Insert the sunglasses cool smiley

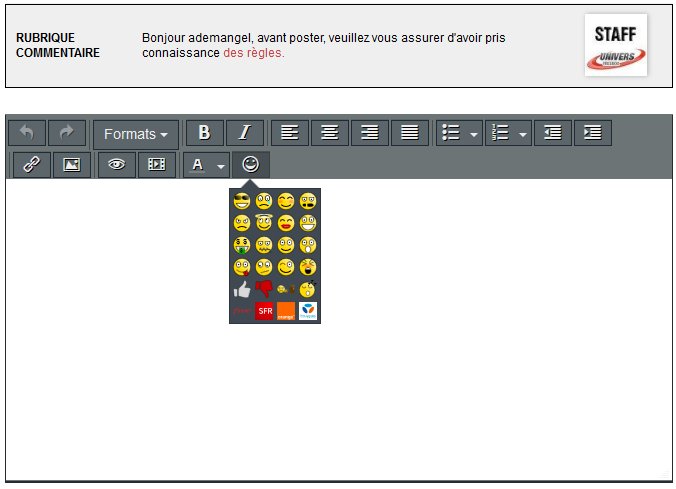(x=242, y=201)
